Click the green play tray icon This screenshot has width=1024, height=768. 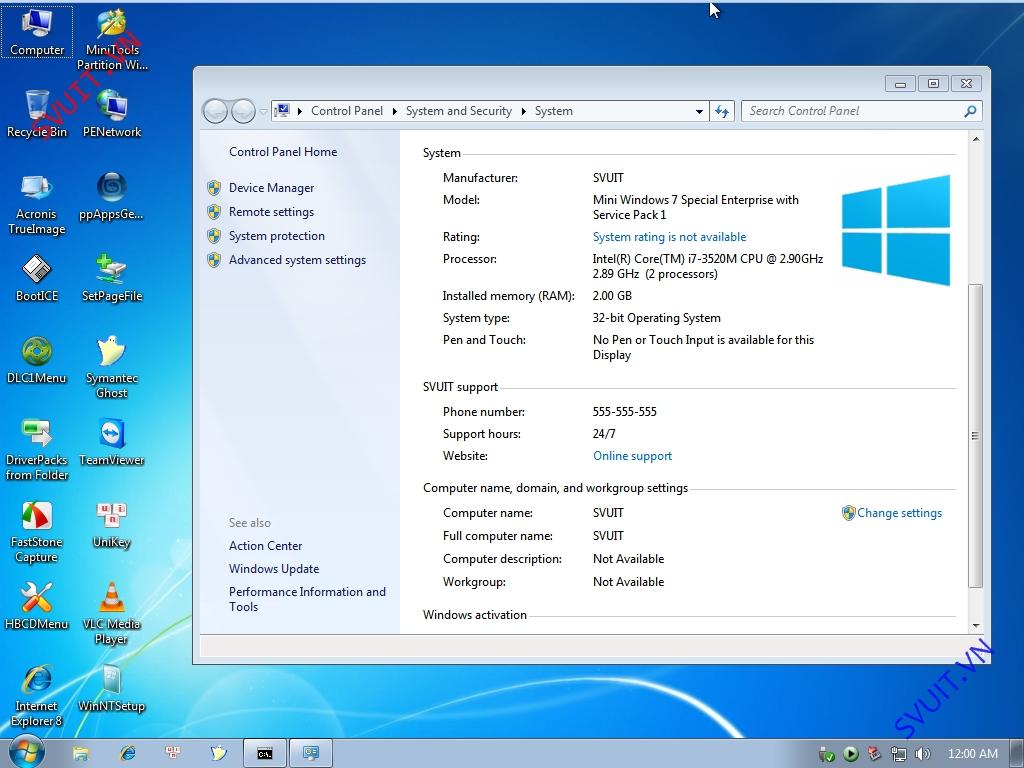(x=850, y=754)
